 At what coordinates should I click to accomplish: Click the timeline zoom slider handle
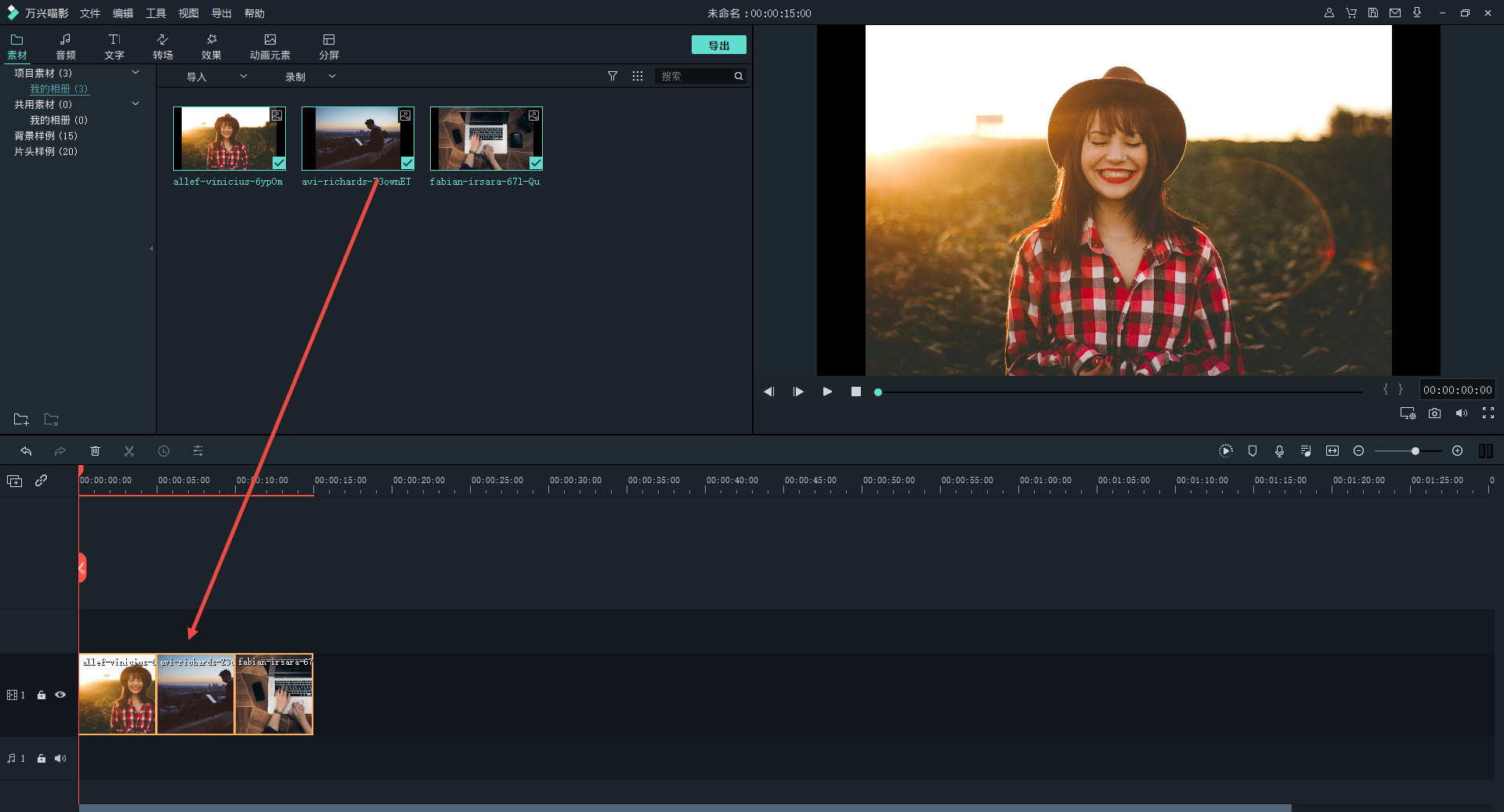1415,451
